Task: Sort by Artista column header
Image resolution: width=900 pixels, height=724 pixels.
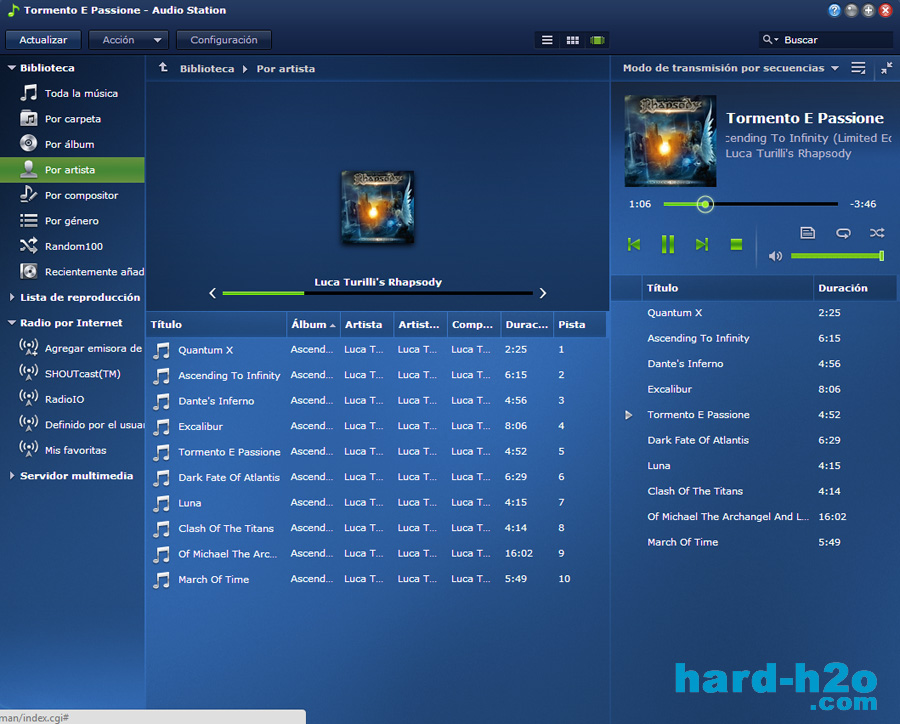Action: click(x=366, y=324)
